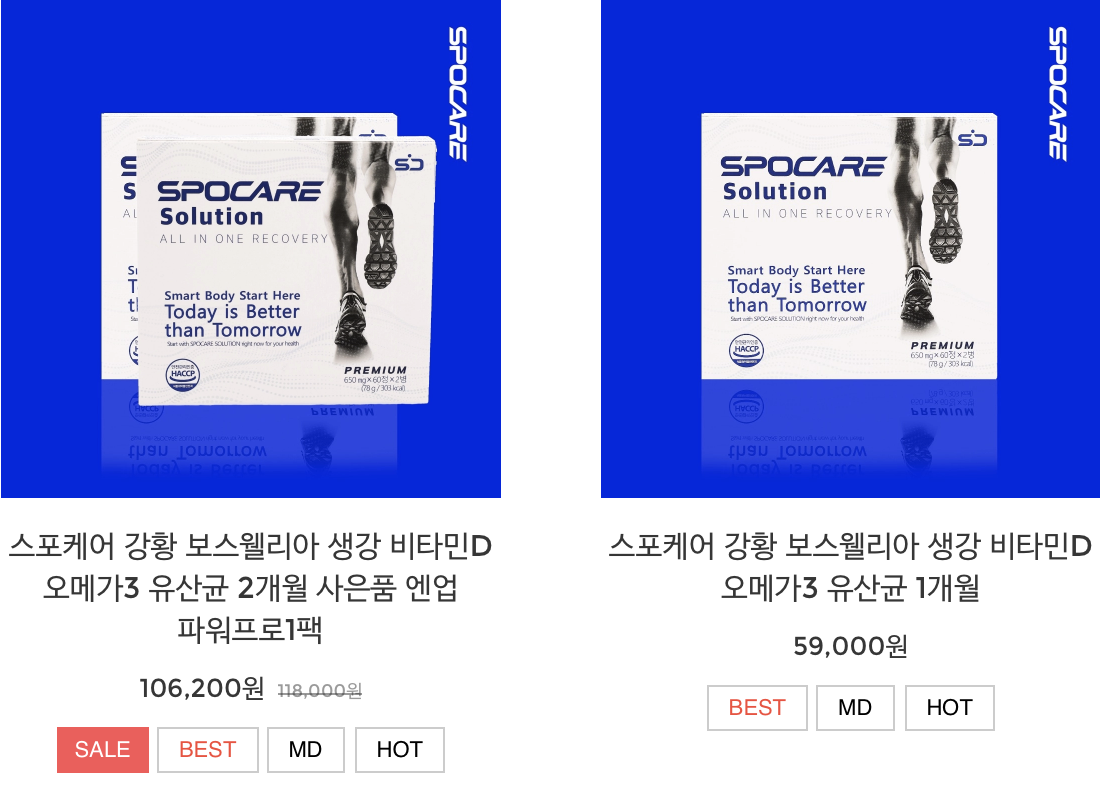Click vertical SPOCARE logo on right image
Image resolution: width=1100 pixels, height=802 pixels.
coord(1057,93)
